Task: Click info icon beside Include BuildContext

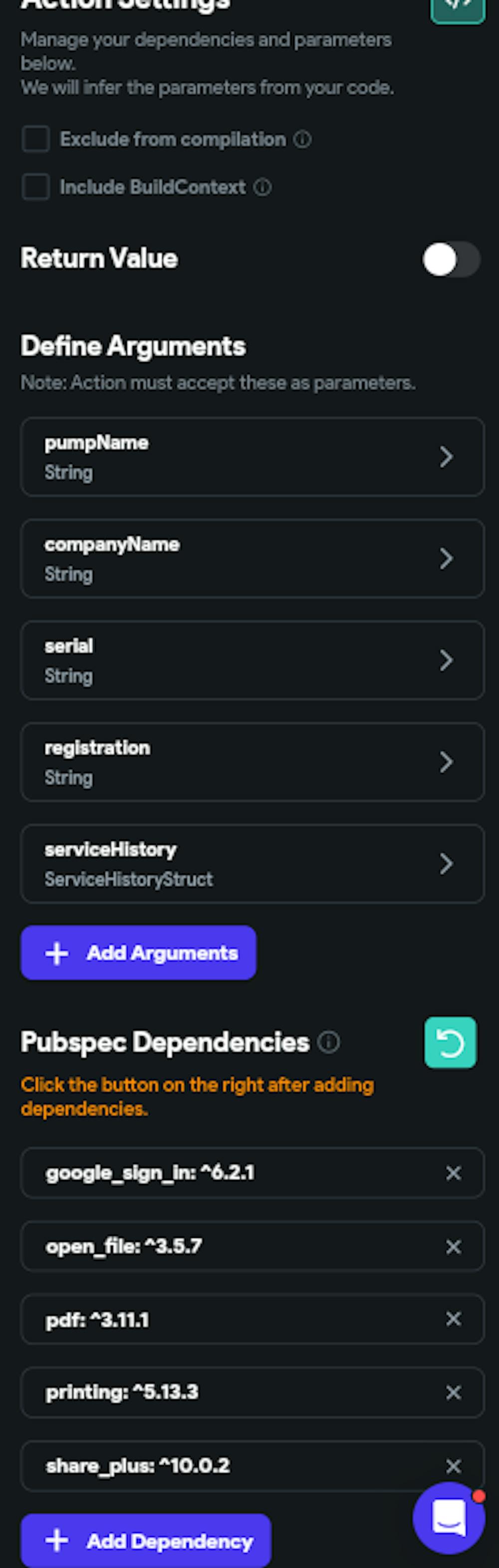Action: (262, 187)
